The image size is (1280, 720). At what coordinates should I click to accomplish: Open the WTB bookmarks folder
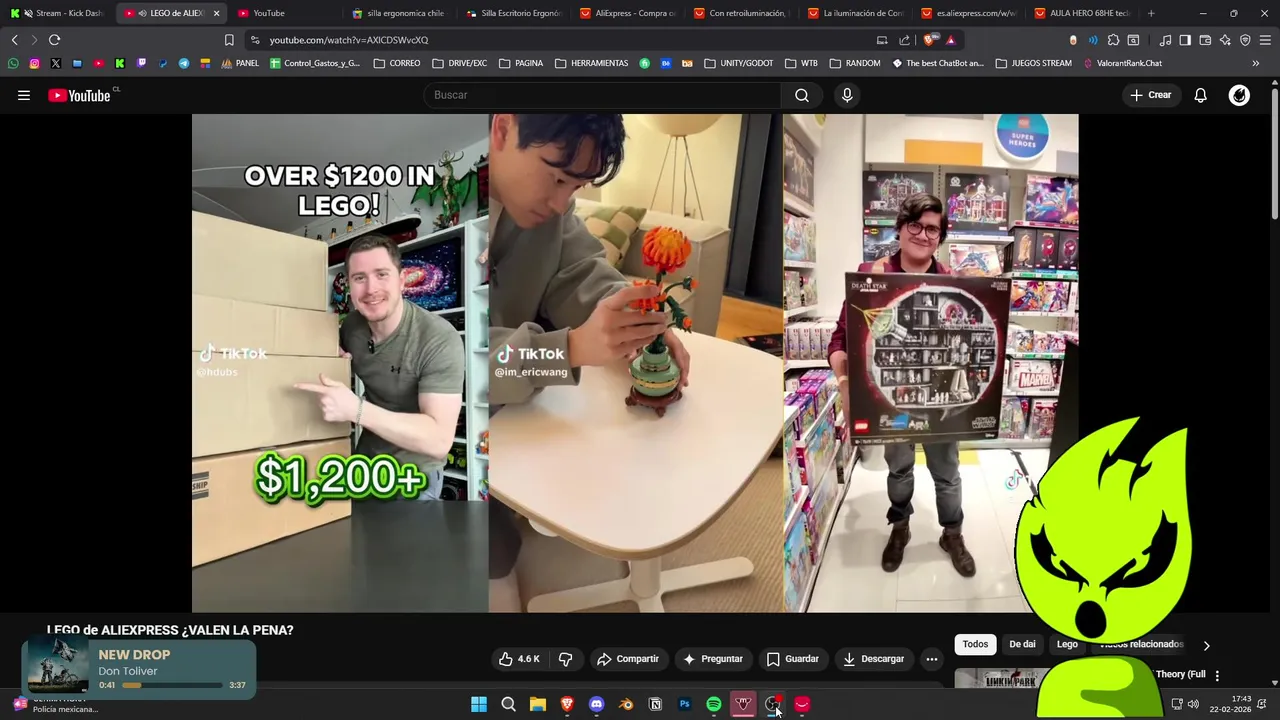[x=801, y=63]
